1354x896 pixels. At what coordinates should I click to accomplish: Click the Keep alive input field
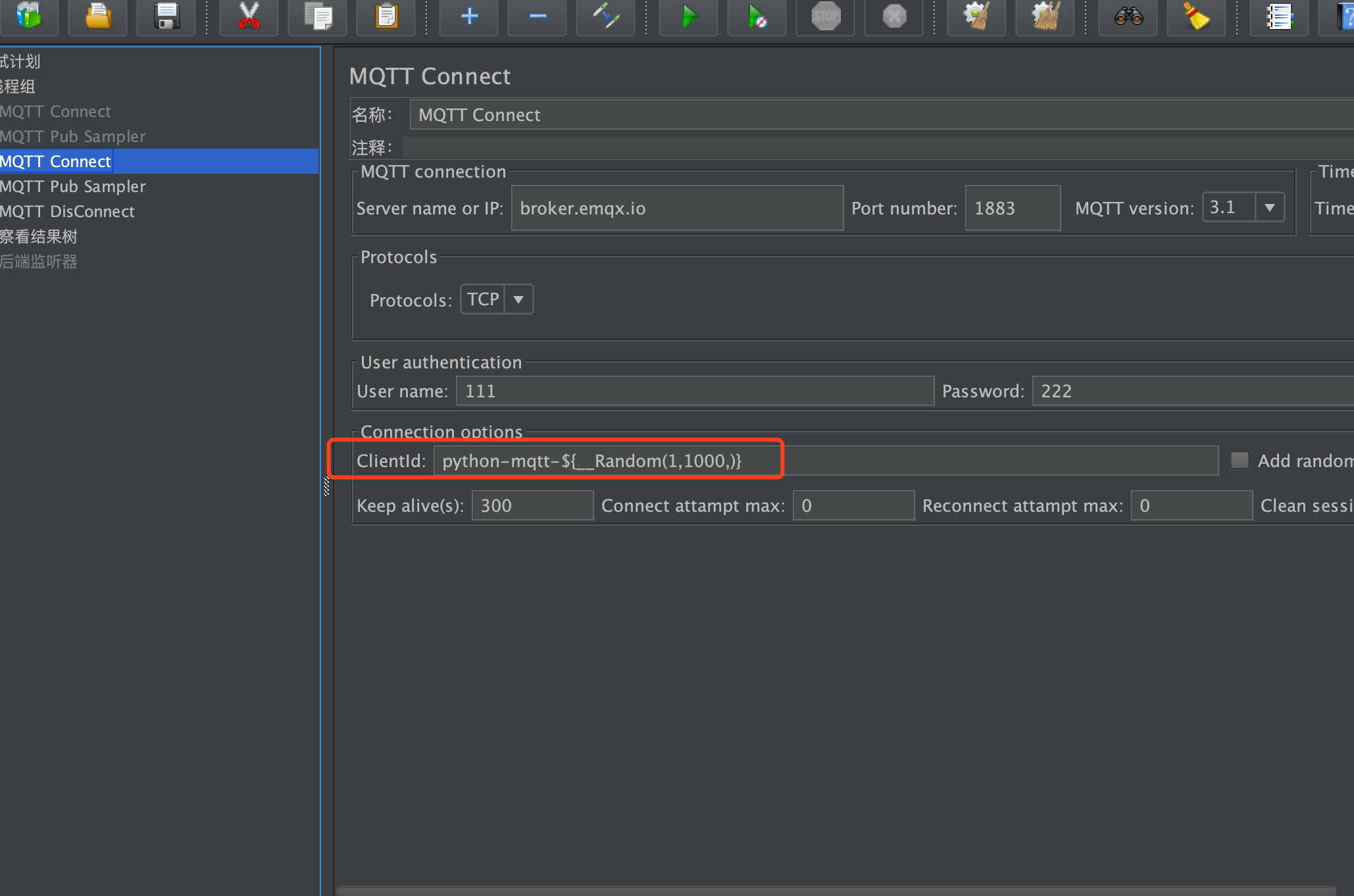pyautogui.click(x=532, y=505)
